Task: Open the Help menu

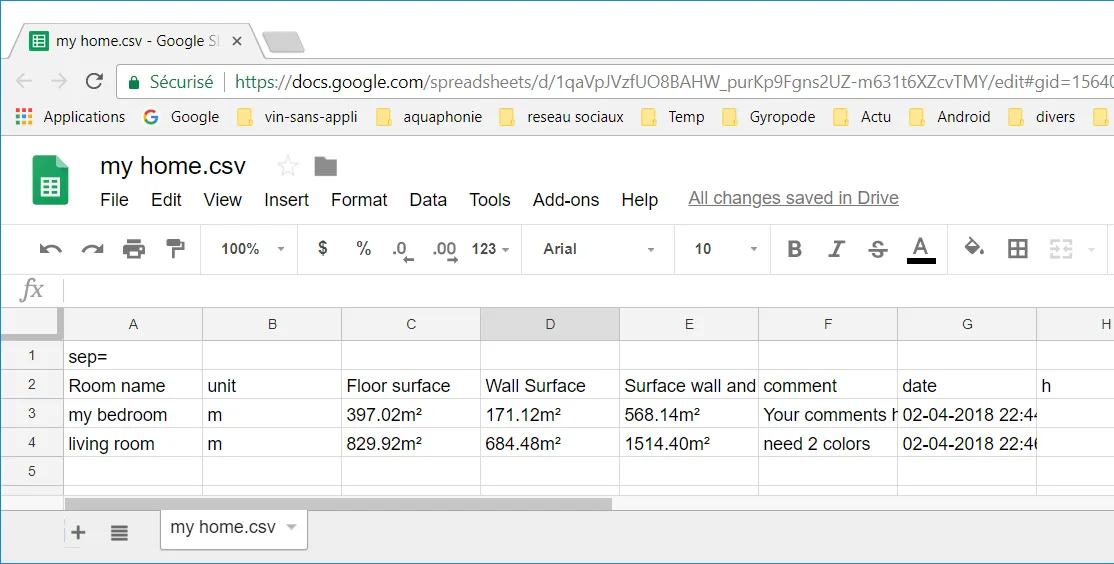Action: tap(639, 200)
